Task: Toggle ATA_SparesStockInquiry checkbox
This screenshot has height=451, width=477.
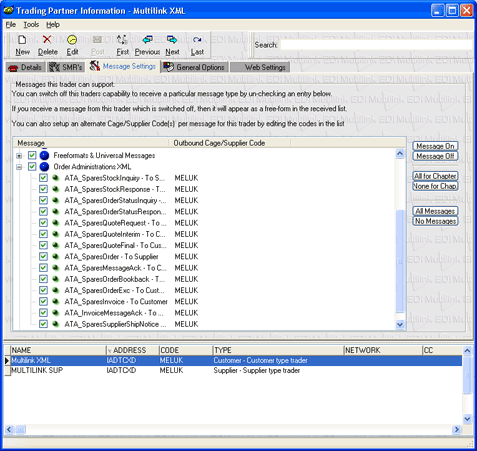Action: tap(43, 178)
